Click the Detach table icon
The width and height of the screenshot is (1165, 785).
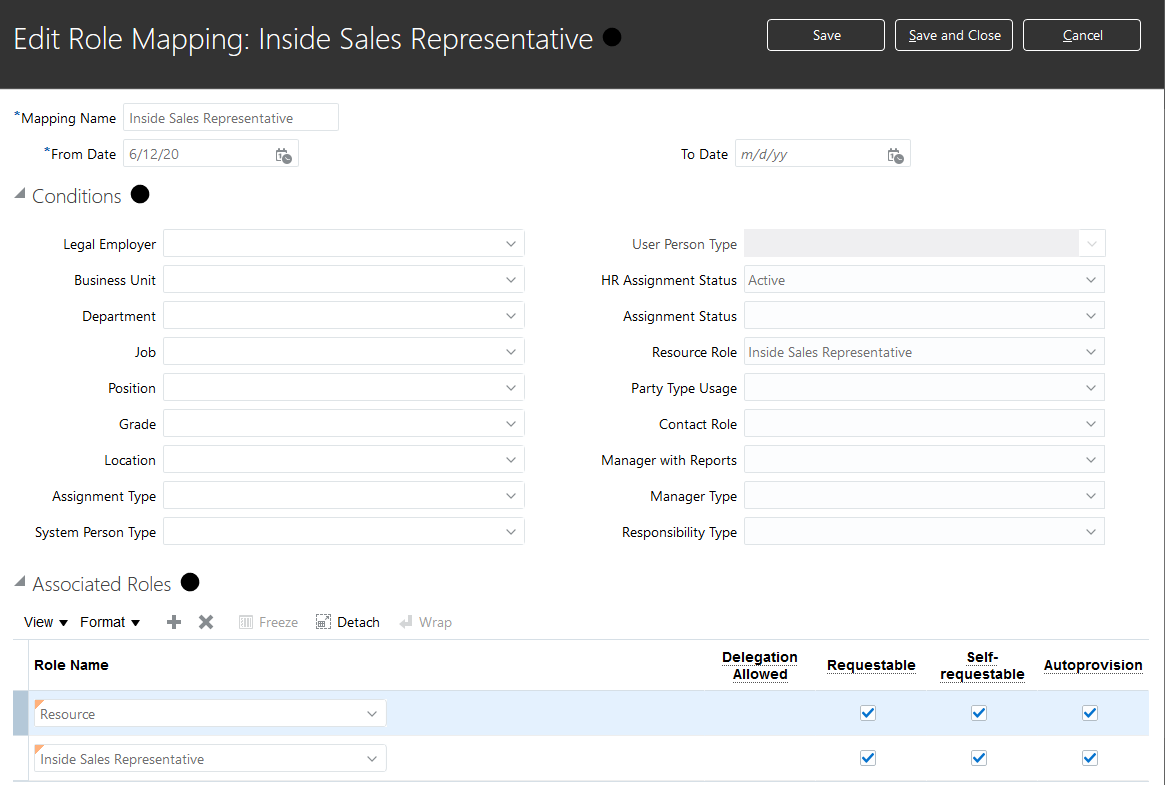323,622
